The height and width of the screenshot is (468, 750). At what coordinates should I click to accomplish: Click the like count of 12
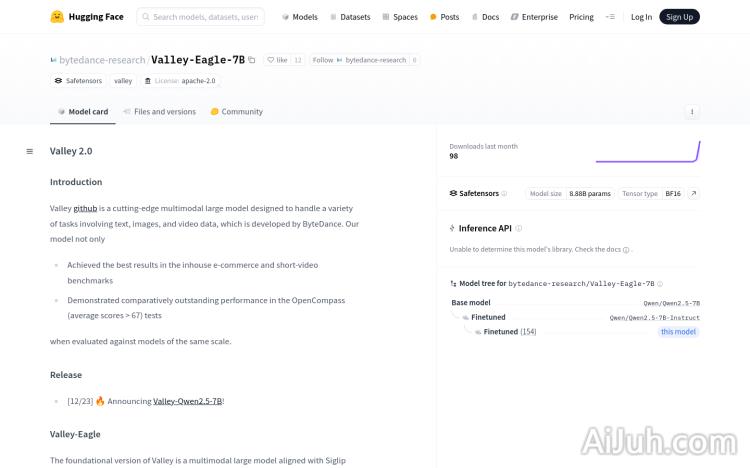tap(298, 60)
